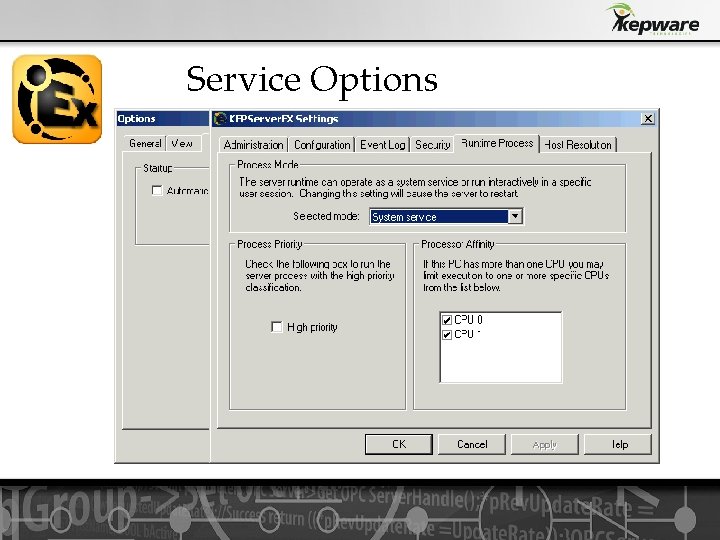Open the Administration tab
This screenshot has height=540, width=720.
[253, 145]
